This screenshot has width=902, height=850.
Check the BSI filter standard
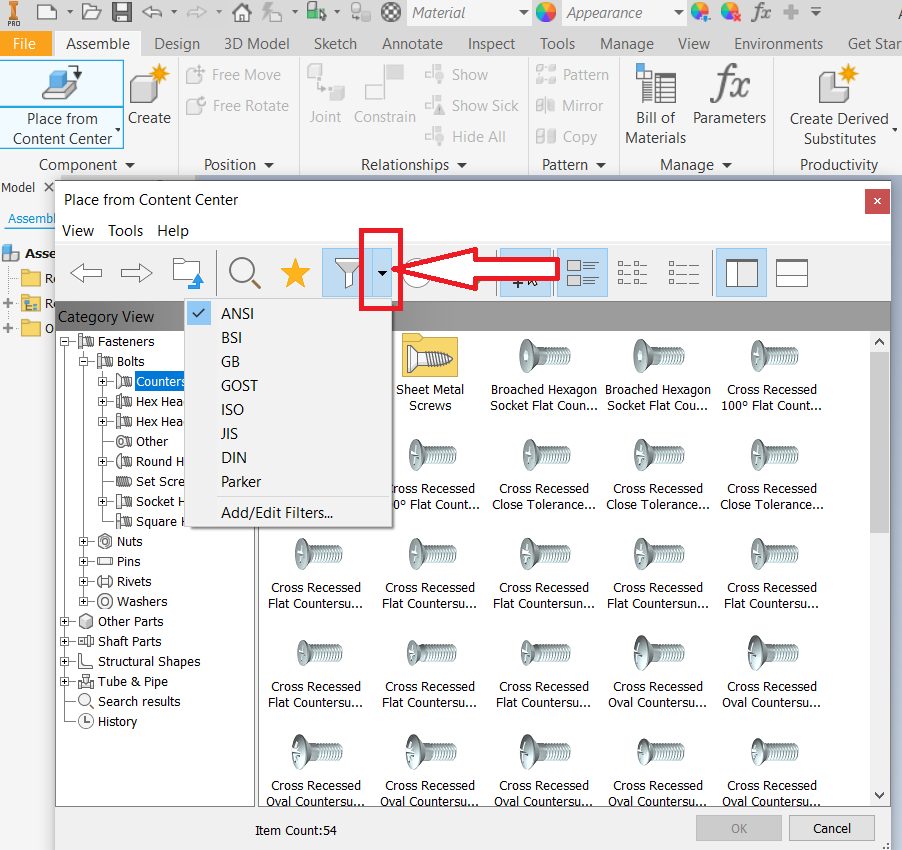231,337
